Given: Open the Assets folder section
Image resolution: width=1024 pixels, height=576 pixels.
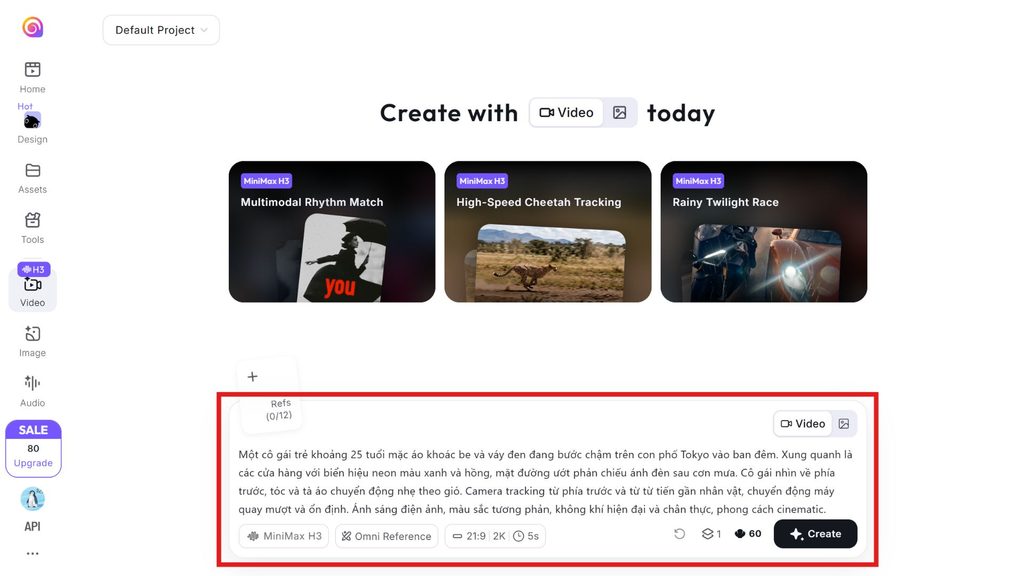Looking at the screenshot, I should point(33,178).
